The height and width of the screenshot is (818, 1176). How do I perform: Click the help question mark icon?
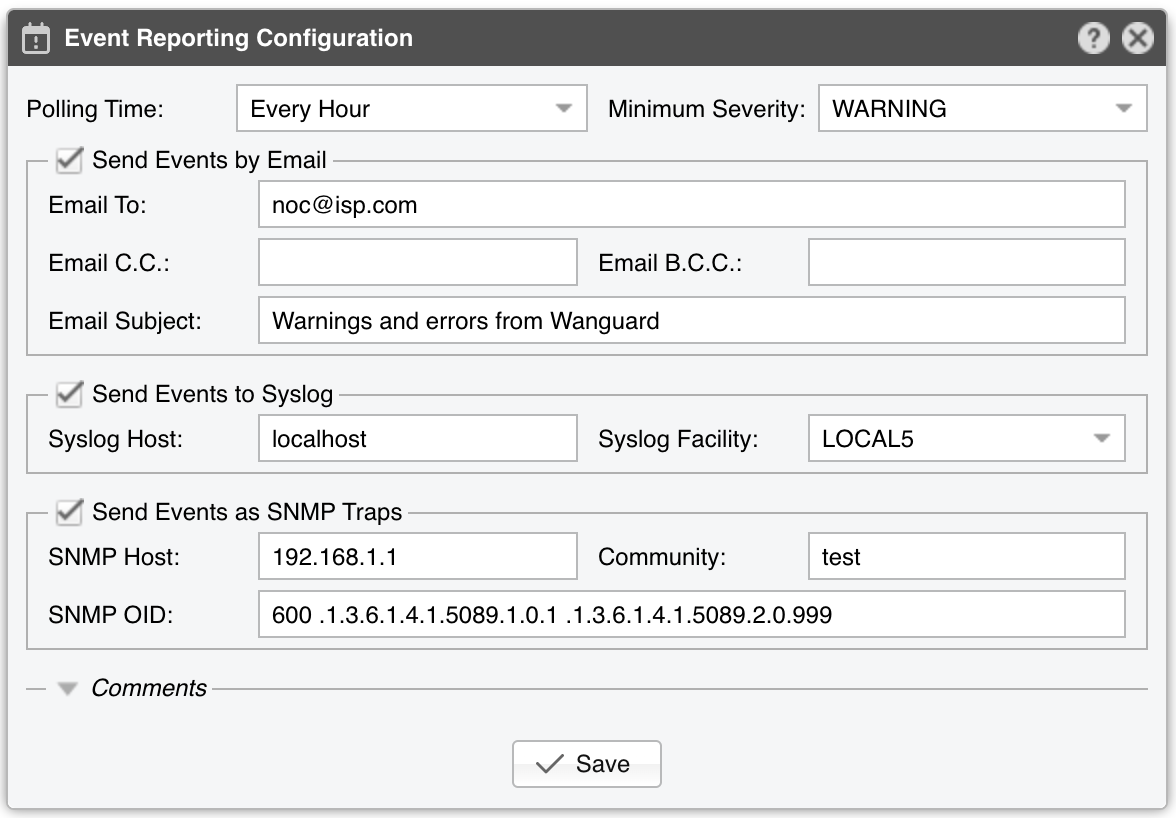[1094, 37]
